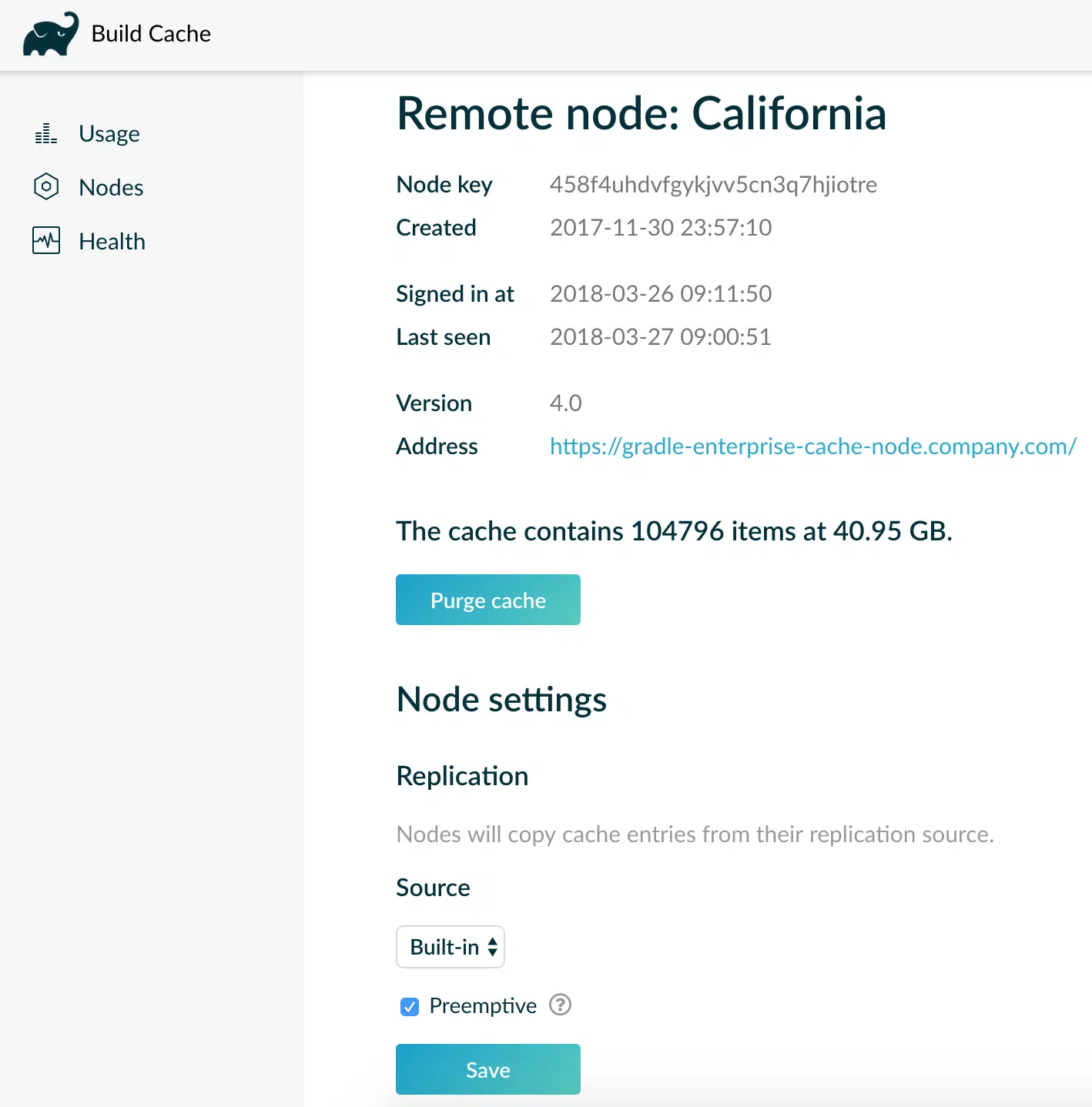
Task: Click the Source field label
Action: 433,888
